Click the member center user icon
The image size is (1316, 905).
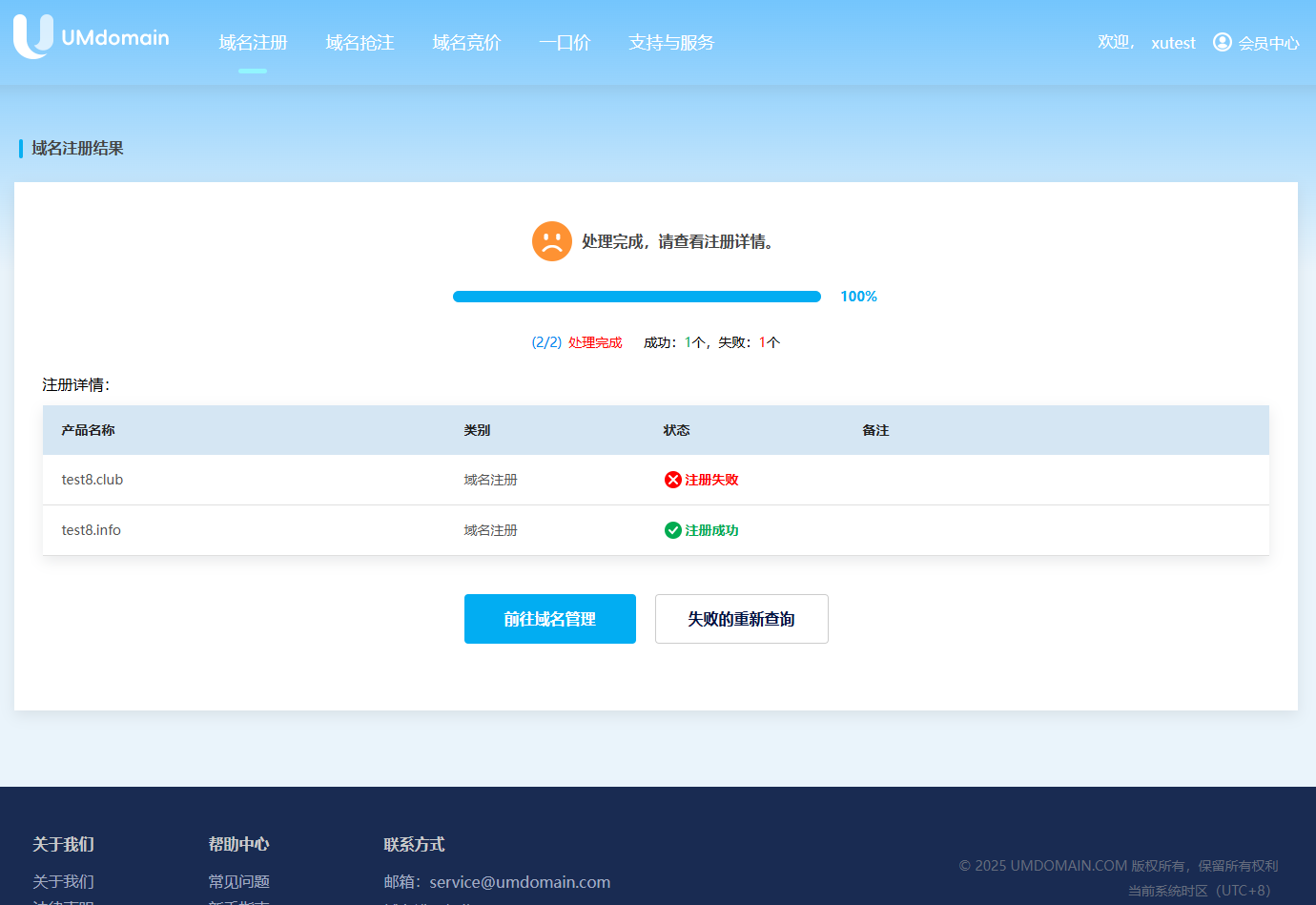pyautogui.click(x=1222, y=43)
